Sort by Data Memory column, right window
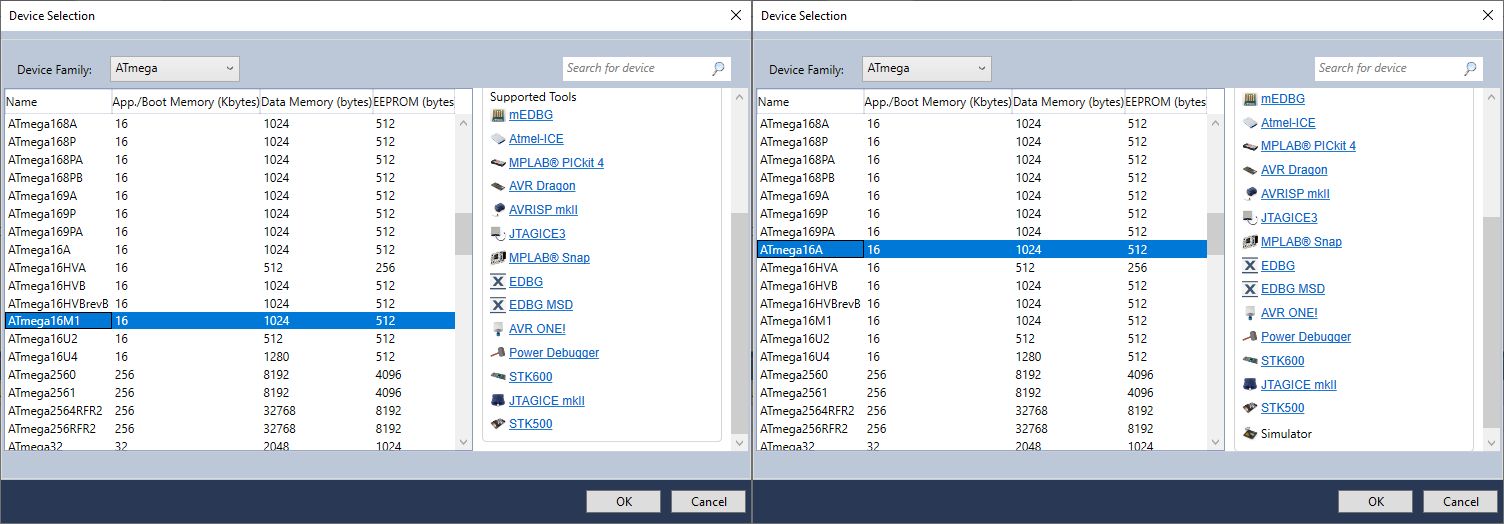Viewport: 1504px width, 524px height. coord(1068,102)
